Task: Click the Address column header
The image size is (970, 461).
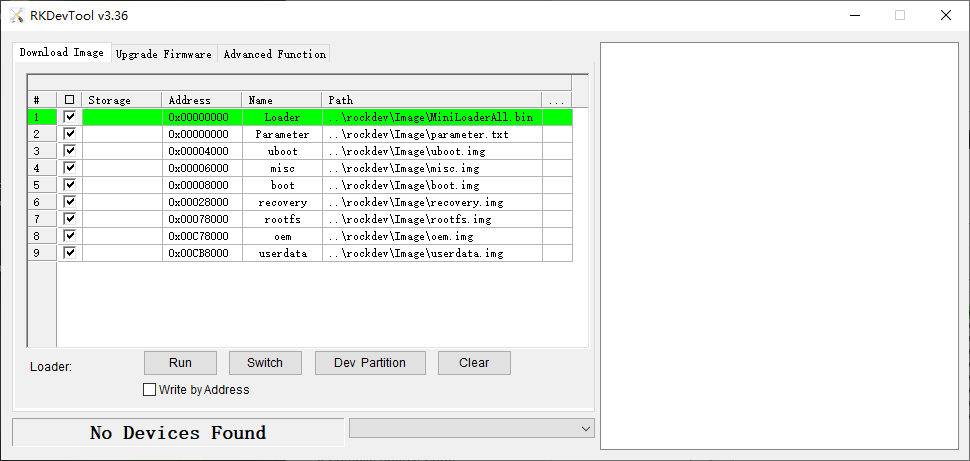Action: [x=202, y=100]
